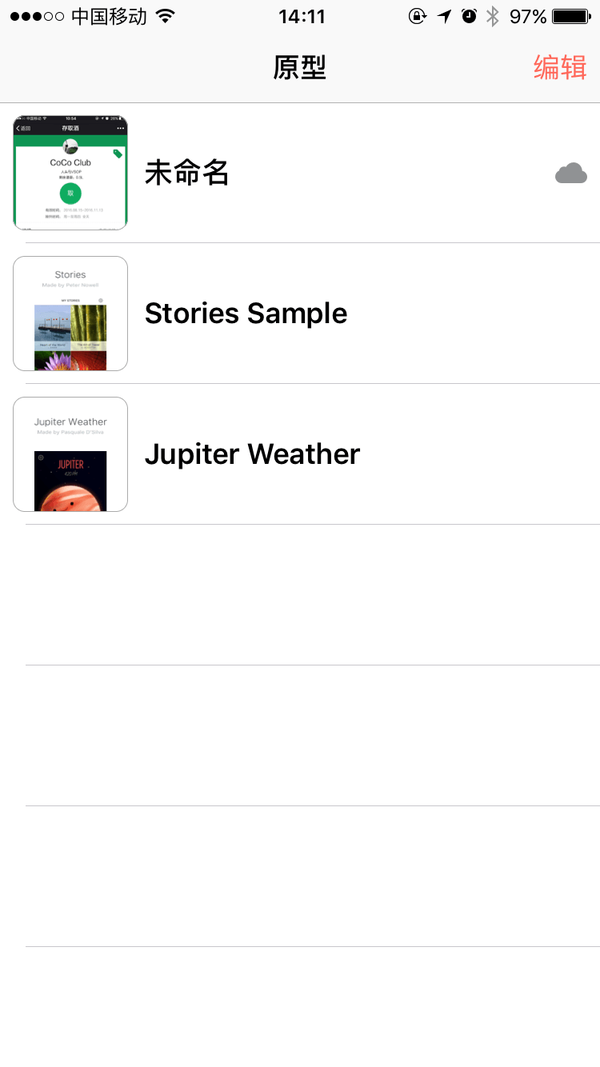This screenshot has height=1067, width=600.
Task: Tap the 中国移动 carrier label
Action: tap(109, 16)
